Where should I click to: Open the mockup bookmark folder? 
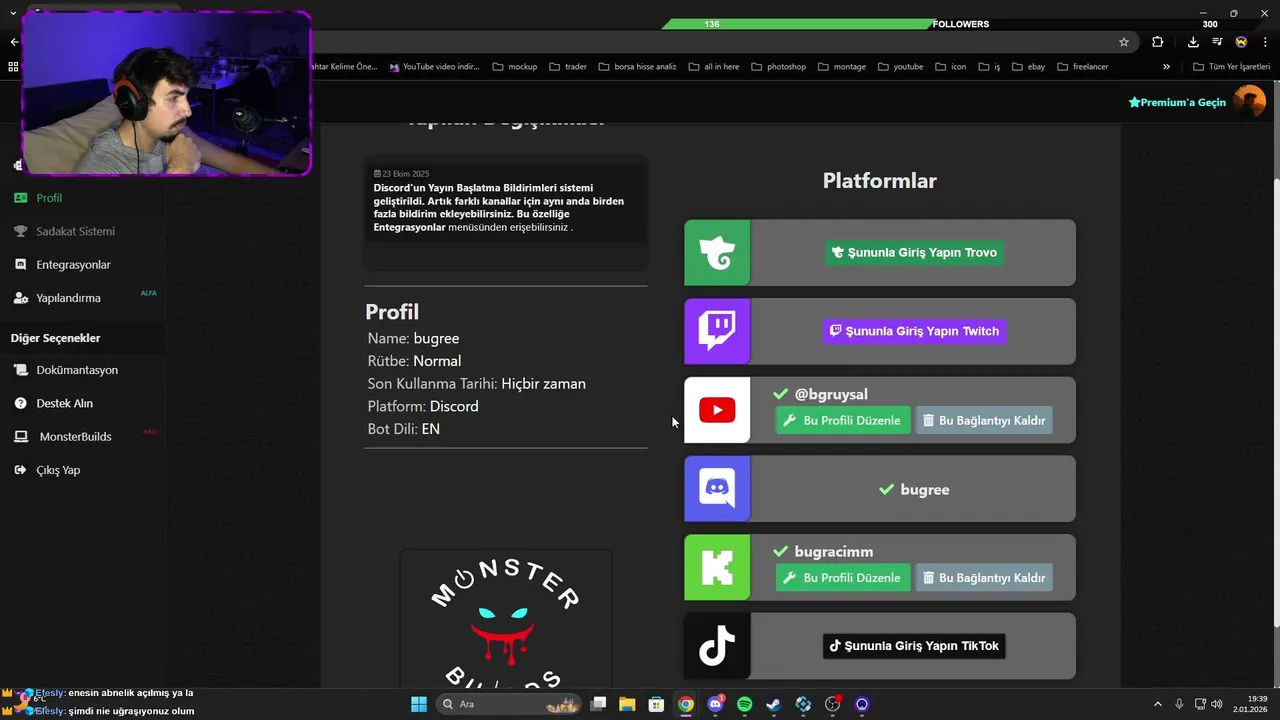click(515, 67)
